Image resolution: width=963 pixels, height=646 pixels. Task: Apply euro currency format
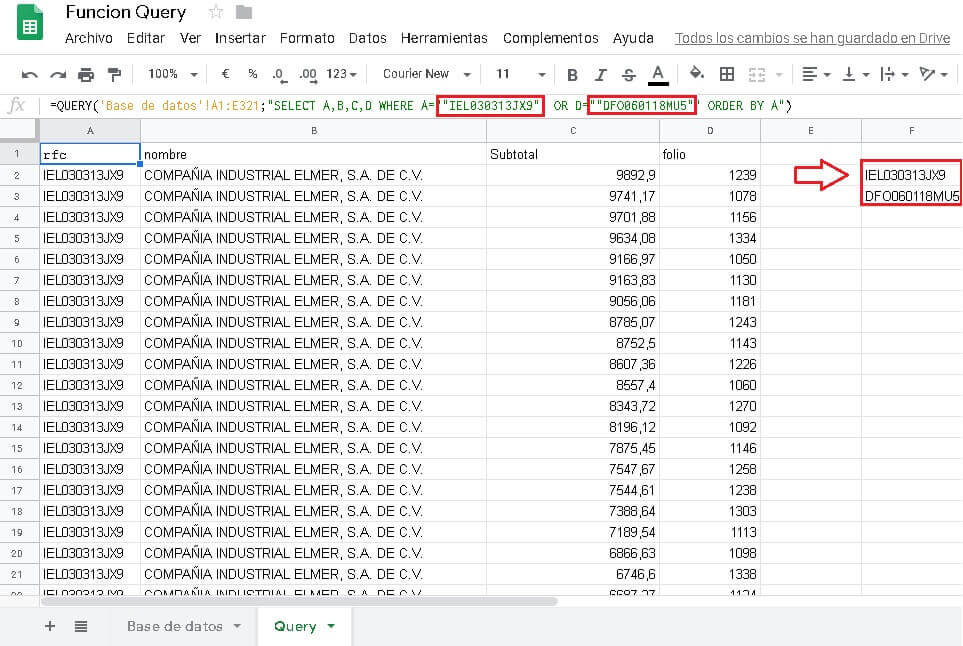tap(225, 74)
